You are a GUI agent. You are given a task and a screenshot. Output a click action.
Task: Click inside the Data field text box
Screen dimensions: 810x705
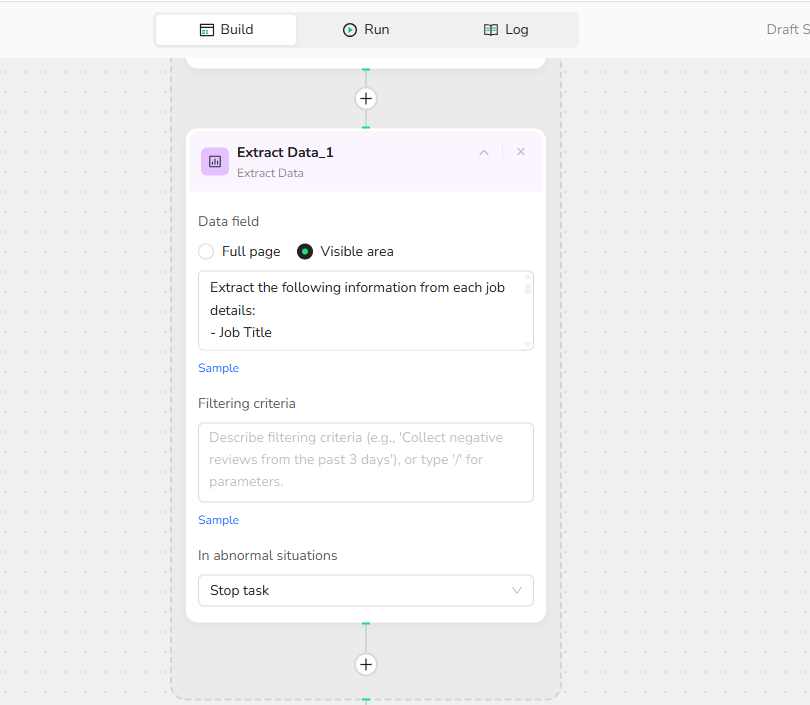[x=360, y=310]
